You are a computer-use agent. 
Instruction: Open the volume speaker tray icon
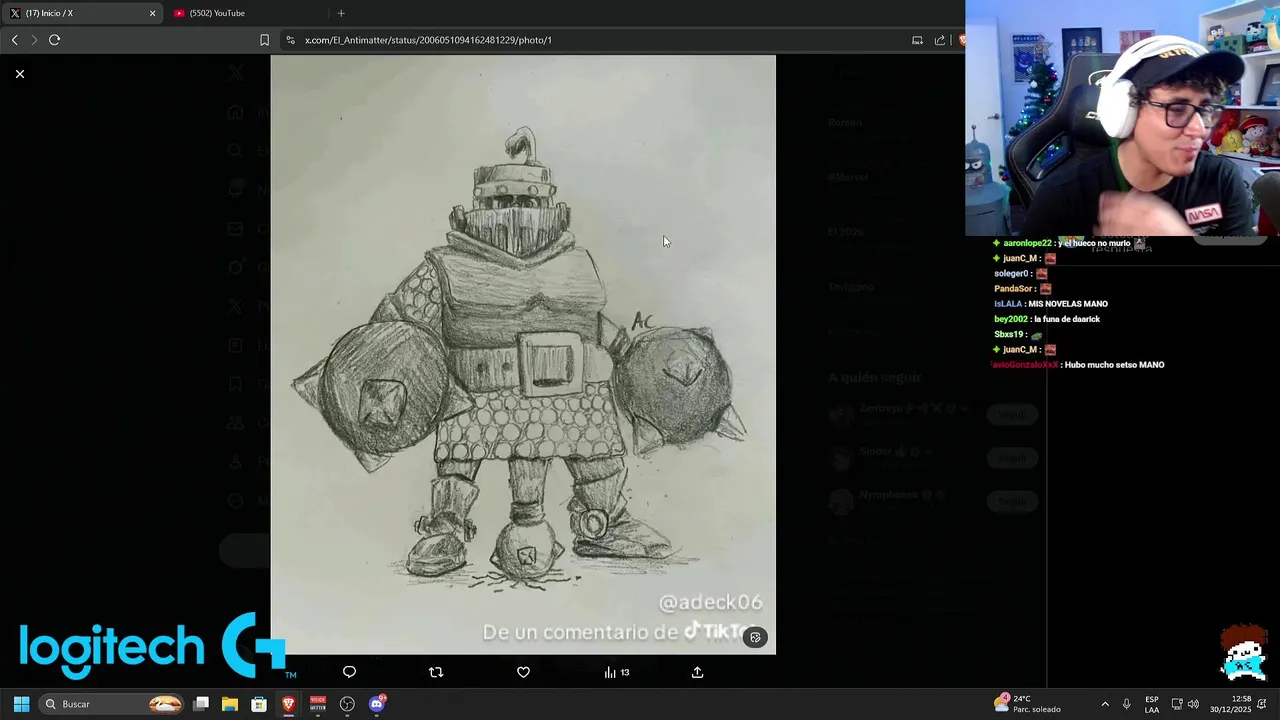[1193, 704]
